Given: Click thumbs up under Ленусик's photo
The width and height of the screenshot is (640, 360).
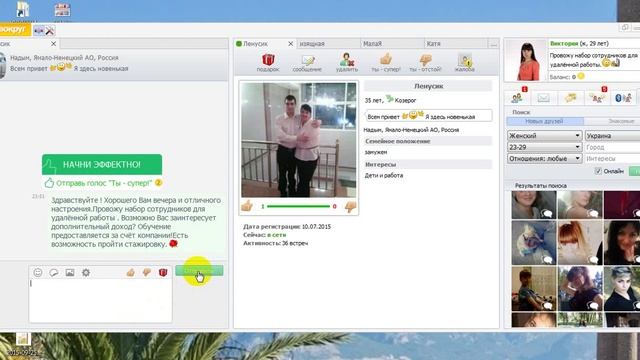Looking at the screenshot, I should (x=247, y=206).
